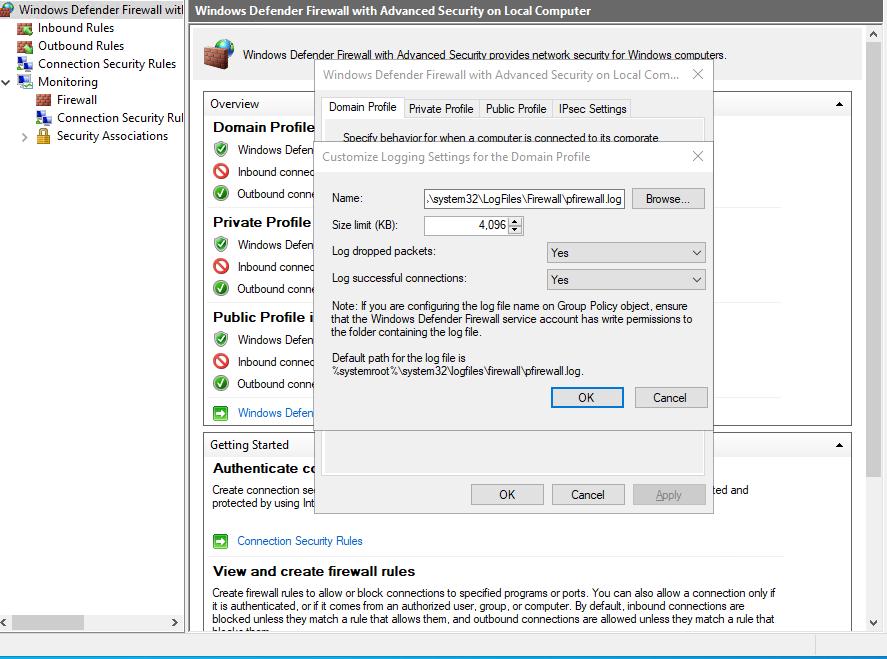
Task: Click the Inbound Rules icon in tree
Action: pyautogui.click(x=25, y=28)
